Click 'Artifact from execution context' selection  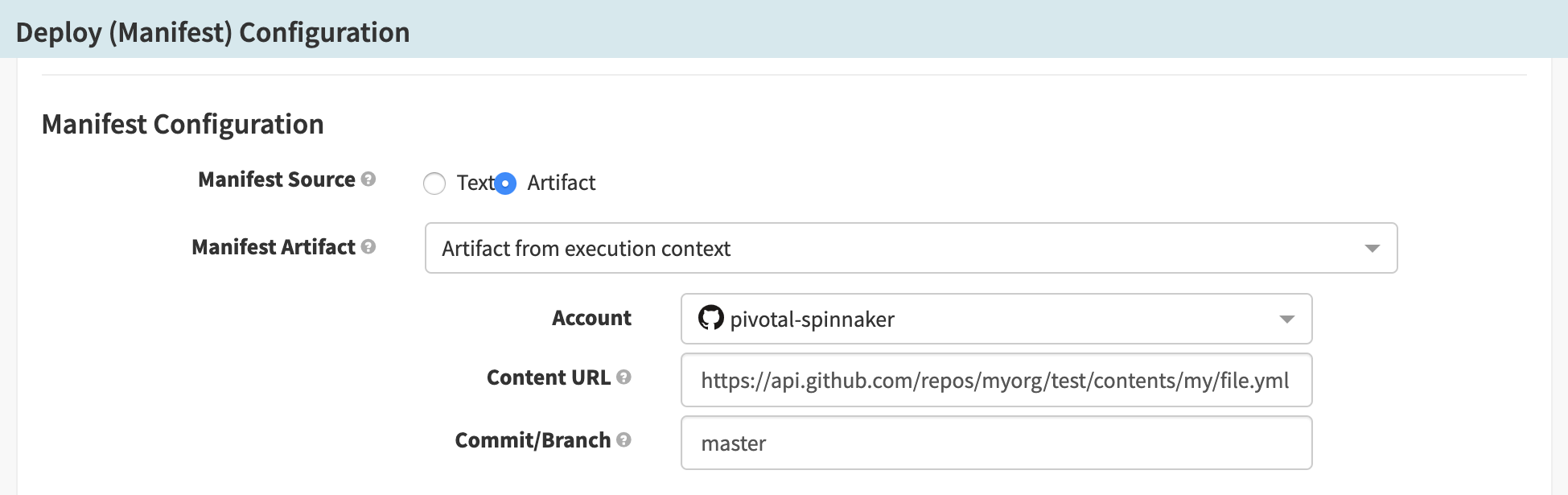click(585, 249)
